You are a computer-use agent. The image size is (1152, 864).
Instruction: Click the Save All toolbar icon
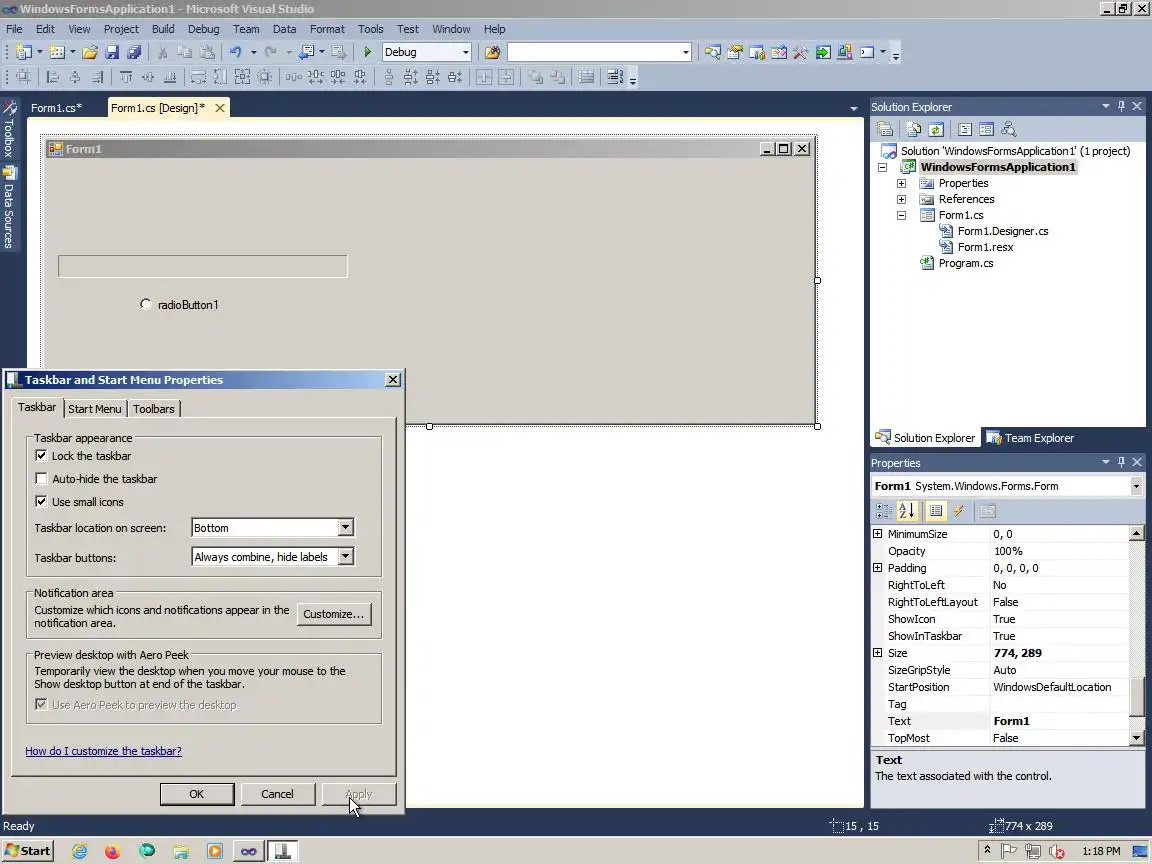tap(134, 52)
